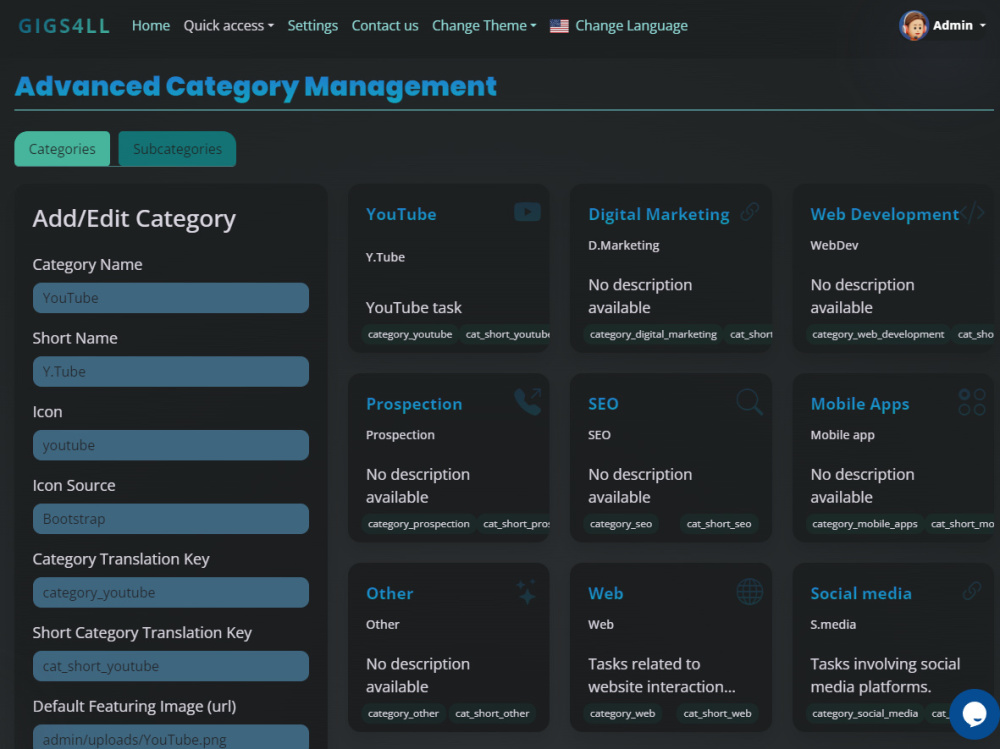
Task: Click the Admin avatar picture
Action: pos(913,26)
